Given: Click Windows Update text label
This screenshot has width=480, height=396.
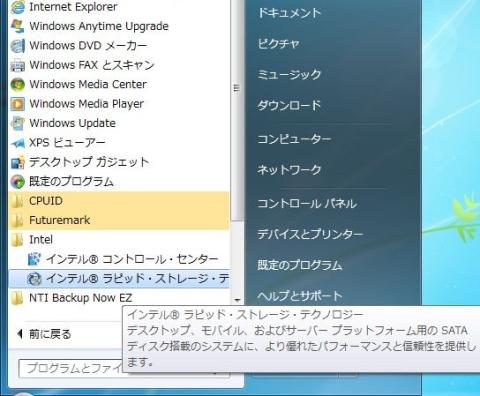Looking at the screenshot, I should pos(73,123).
